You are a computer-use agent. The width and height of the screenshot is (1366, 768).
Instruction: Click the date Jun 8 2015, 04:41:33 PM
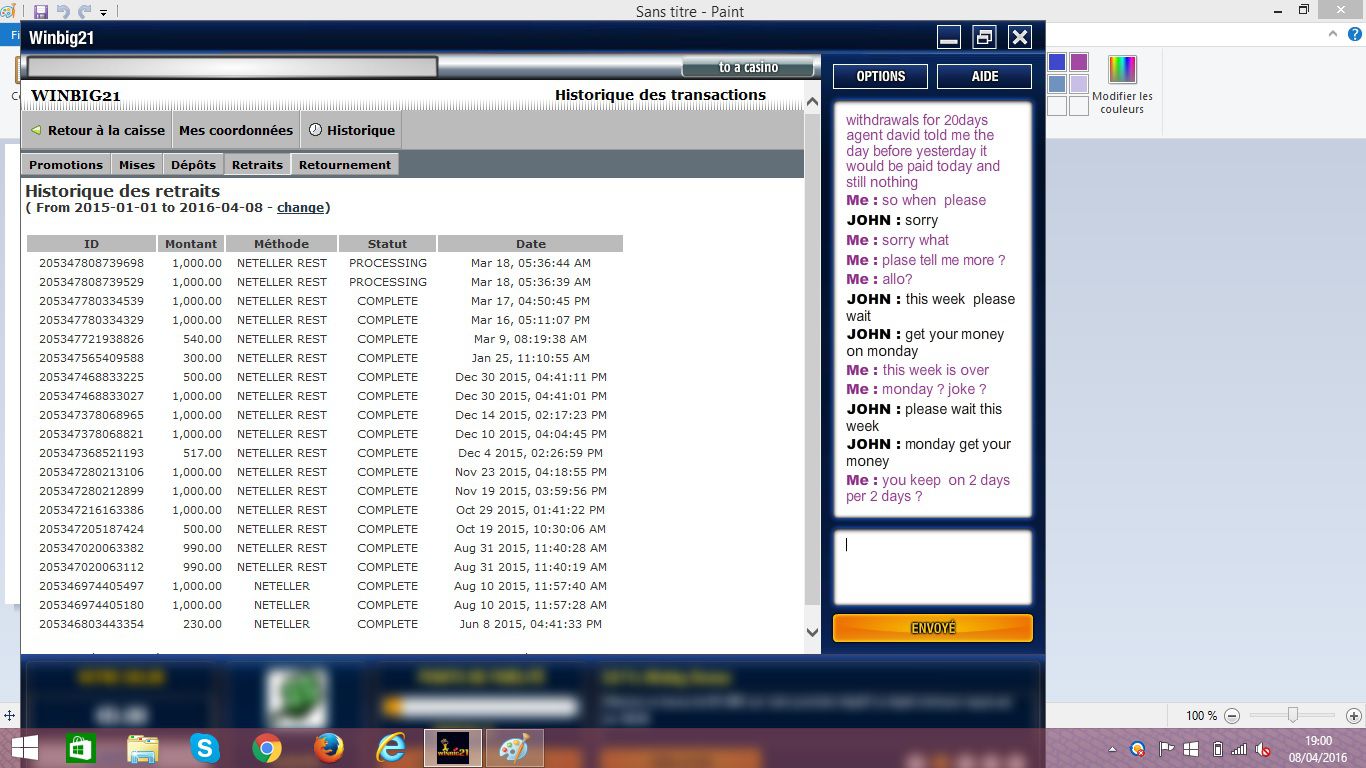[x=531, y=624]
